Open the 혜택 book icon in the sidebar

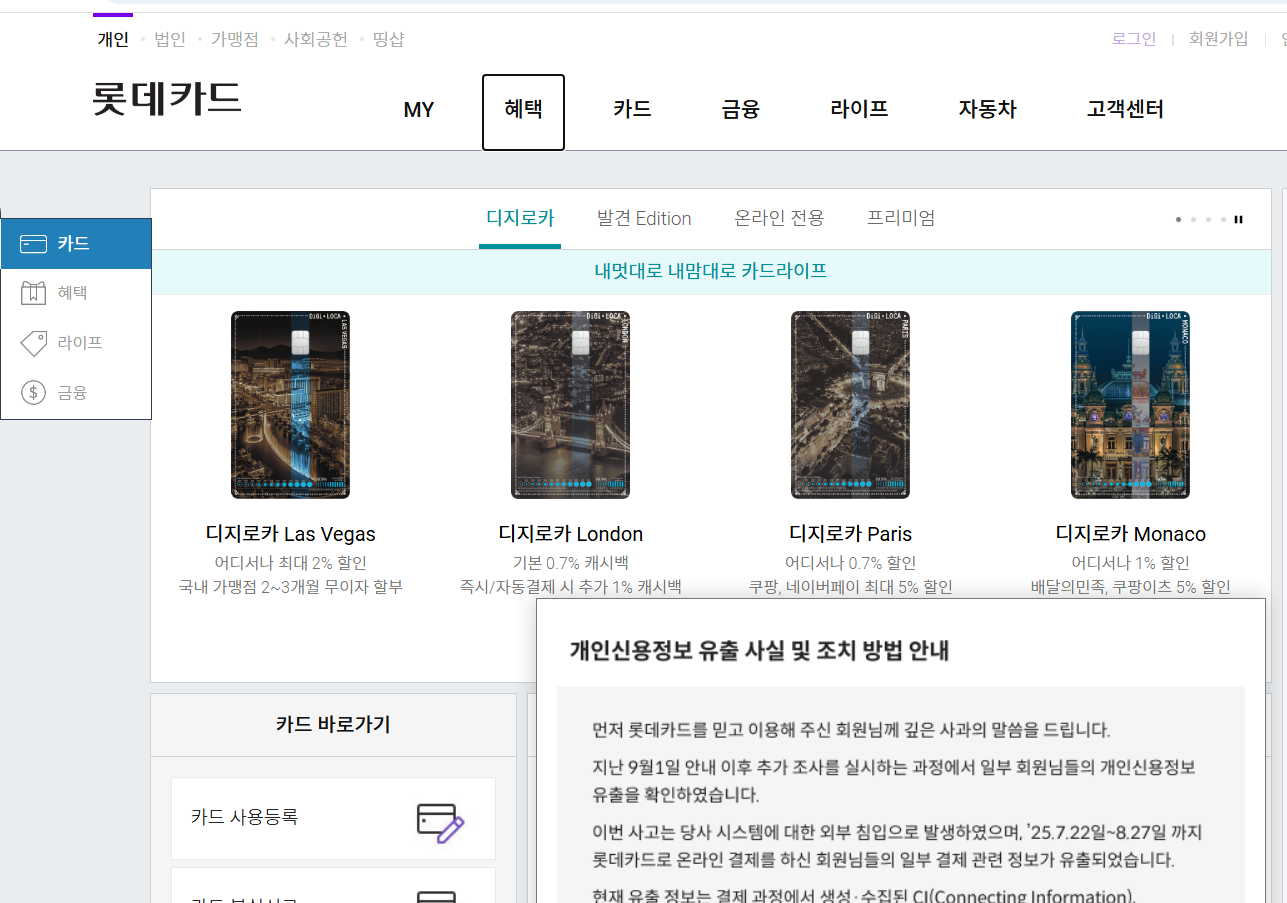coord(34,294)
